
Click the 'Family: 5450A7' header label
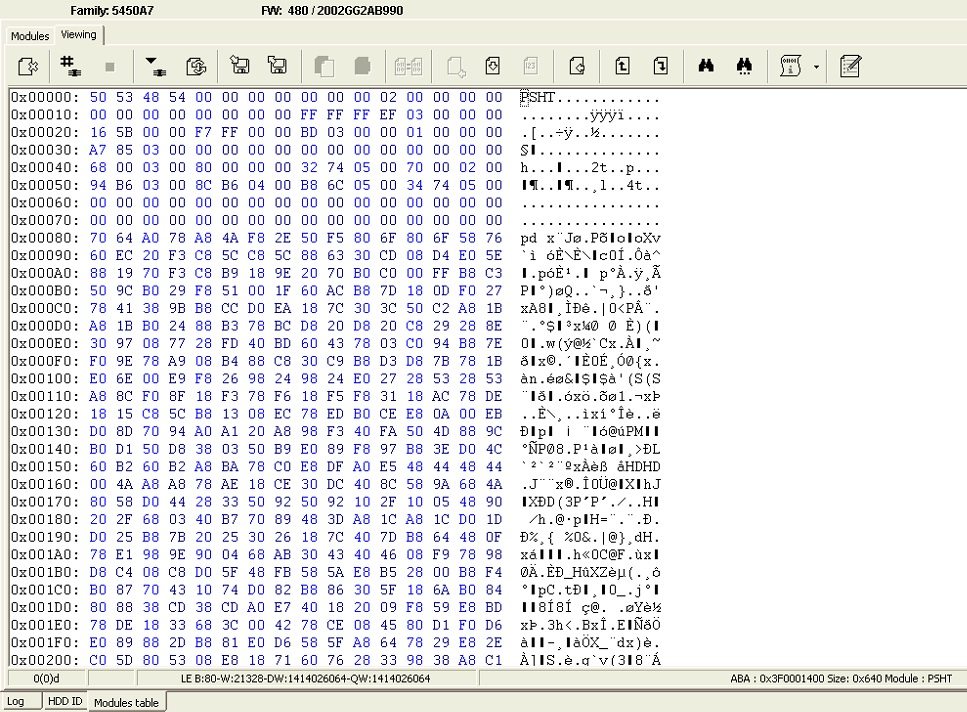tap(112, 10)
